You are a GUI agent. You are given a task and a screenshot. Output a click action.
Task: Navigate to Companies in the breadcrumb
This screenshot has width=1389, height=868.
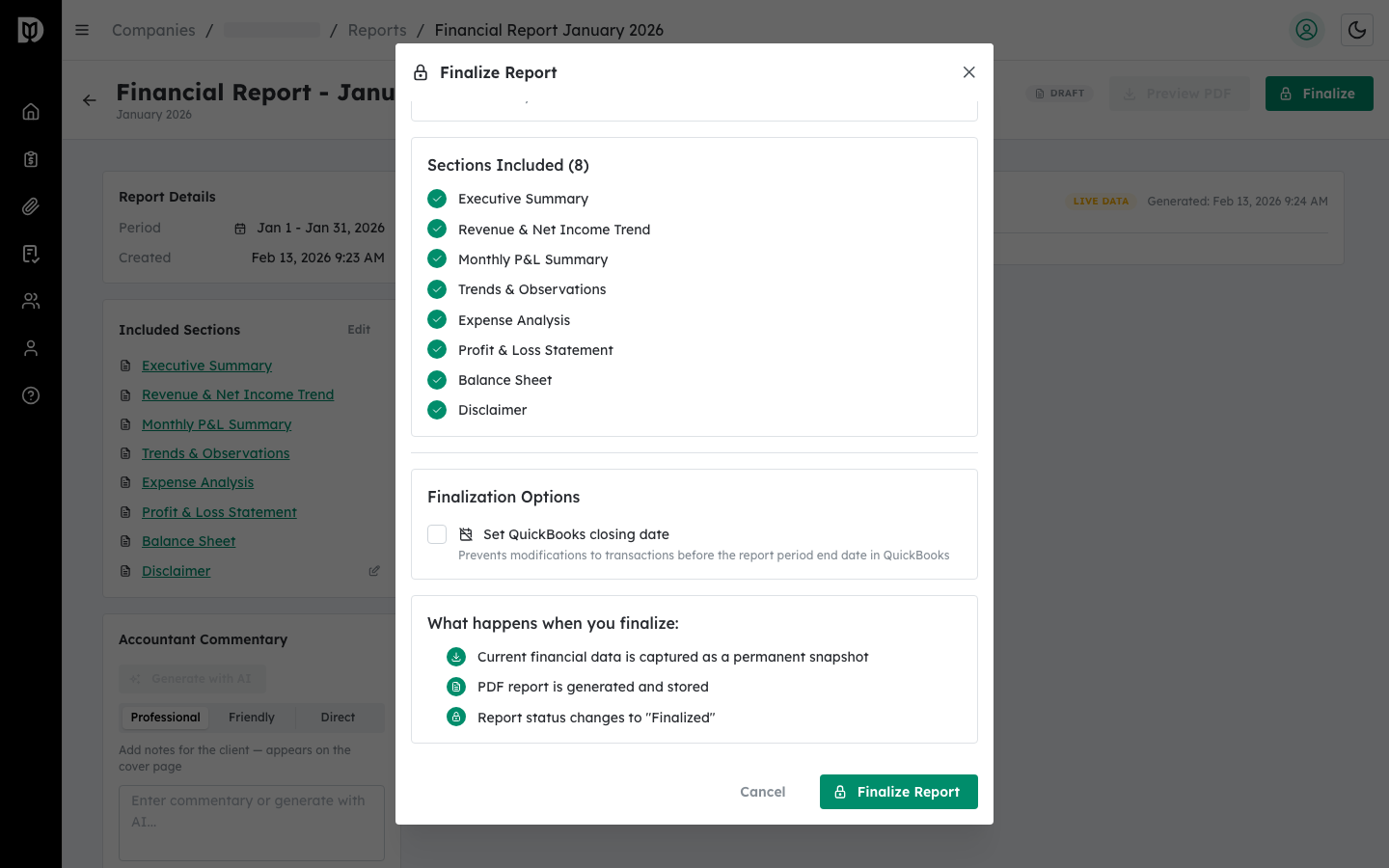[153, 30]
